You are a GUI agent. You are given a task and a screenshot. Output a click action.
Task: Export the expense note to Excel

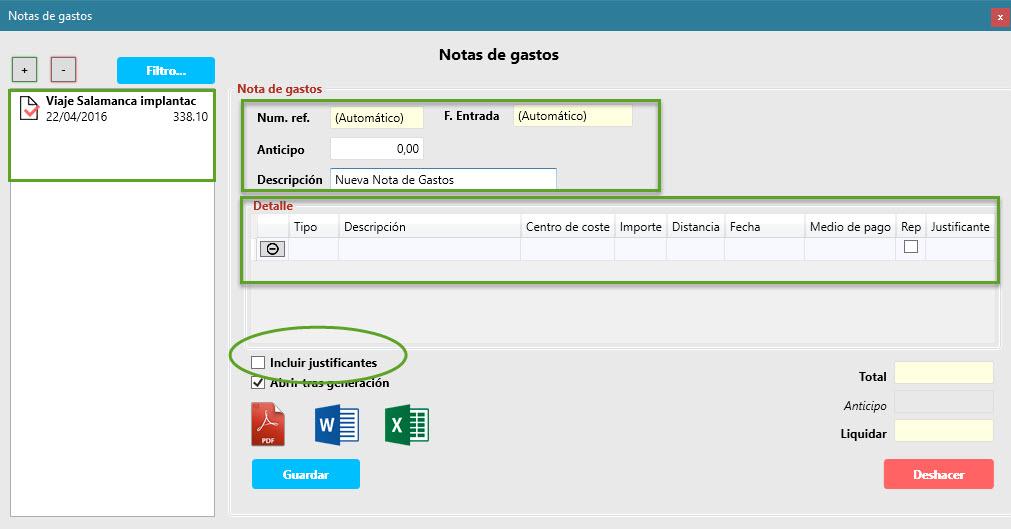coord(407,425)
